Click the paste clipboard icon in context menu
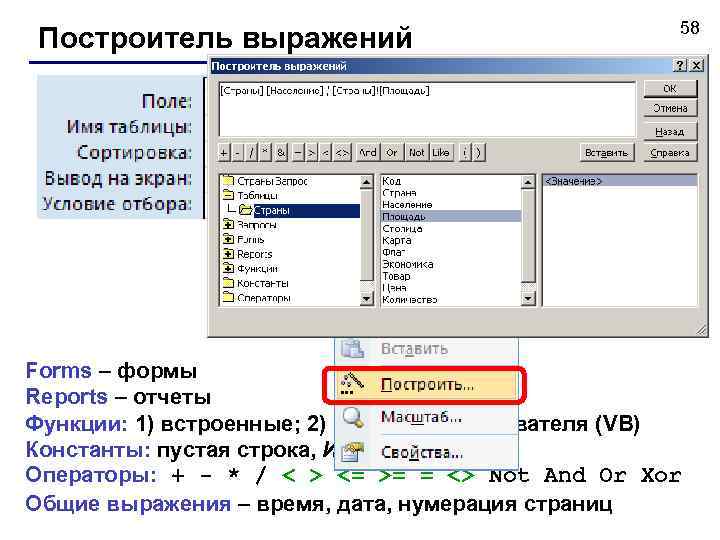The image size is (720, 540). point(353,348)
